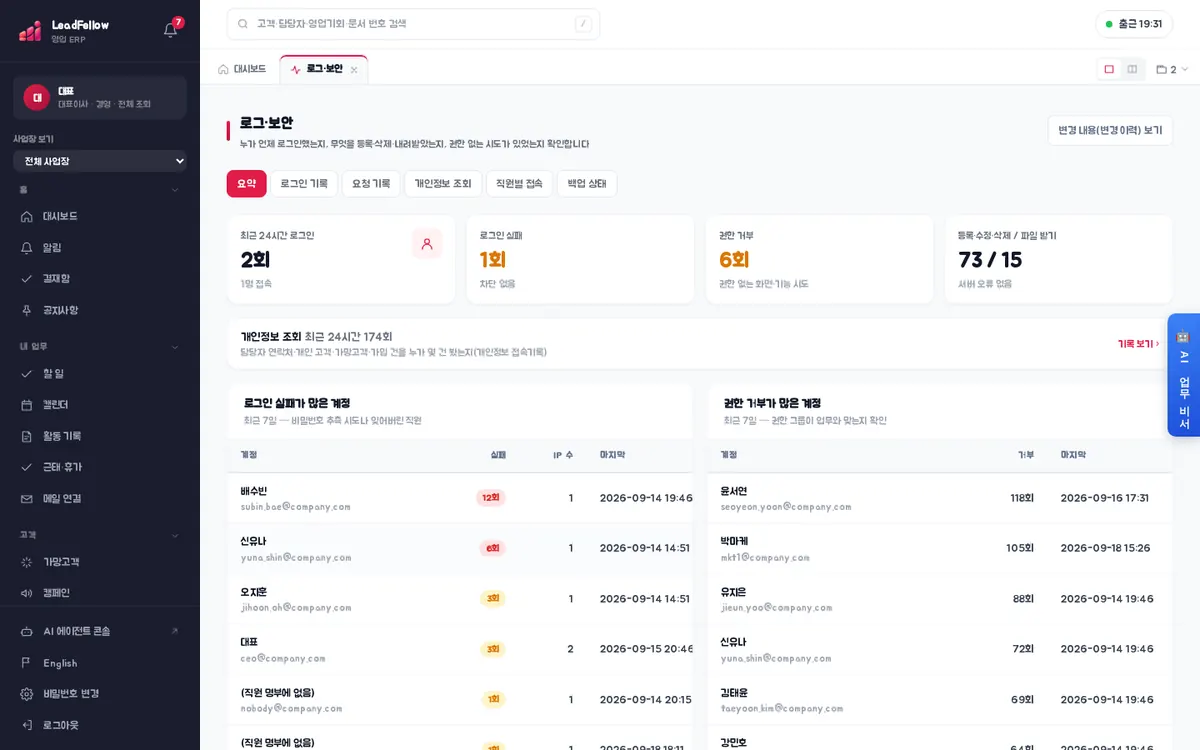Open 비밀번호 변경 settings
This screenshot has width=1200, height=750.
tap(100, 694)
